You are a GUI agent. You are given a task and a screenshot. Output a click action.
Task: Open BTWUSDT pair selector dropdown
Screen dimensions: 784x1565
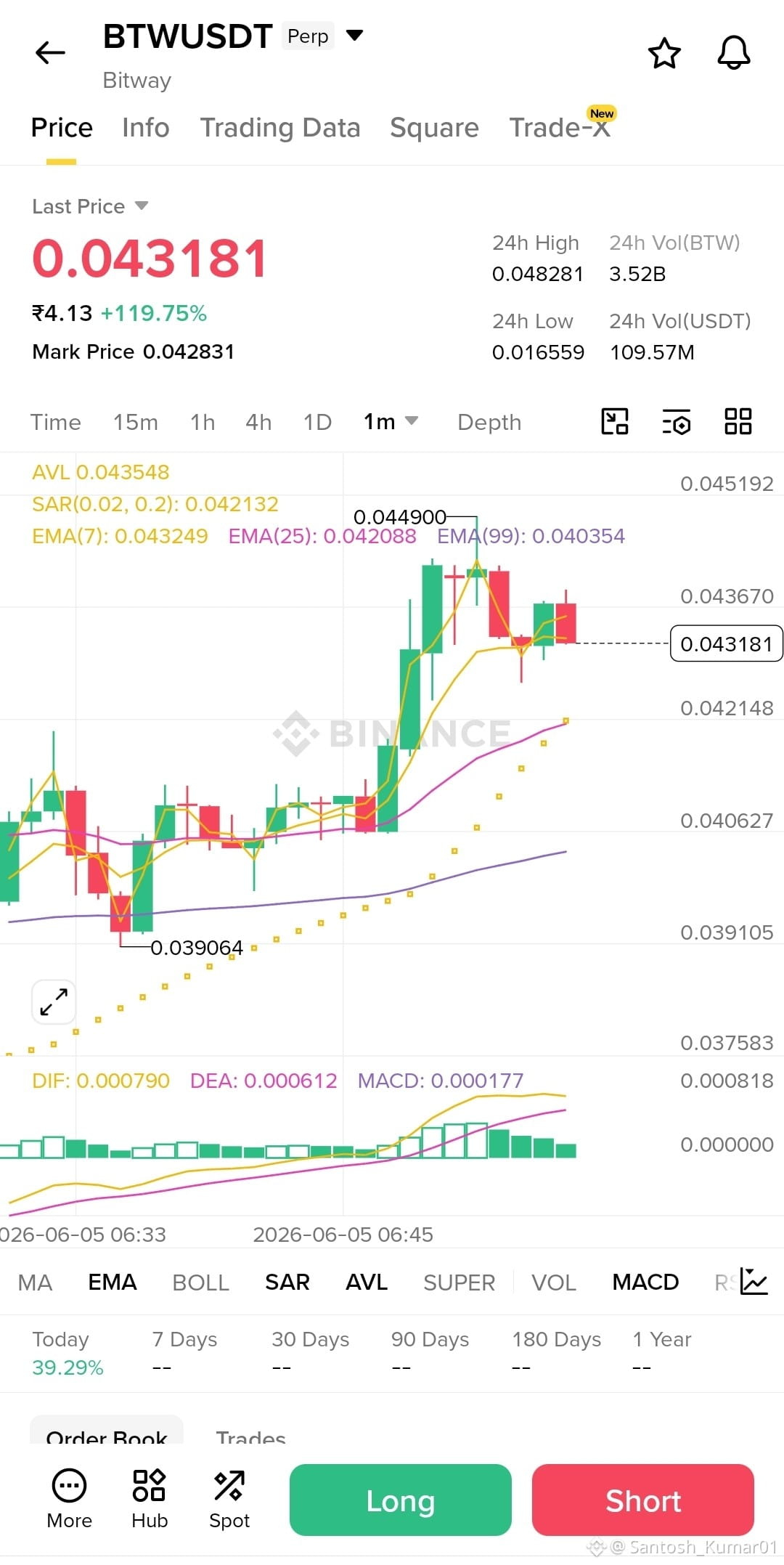pyautogui.click(x=354, y=35)
